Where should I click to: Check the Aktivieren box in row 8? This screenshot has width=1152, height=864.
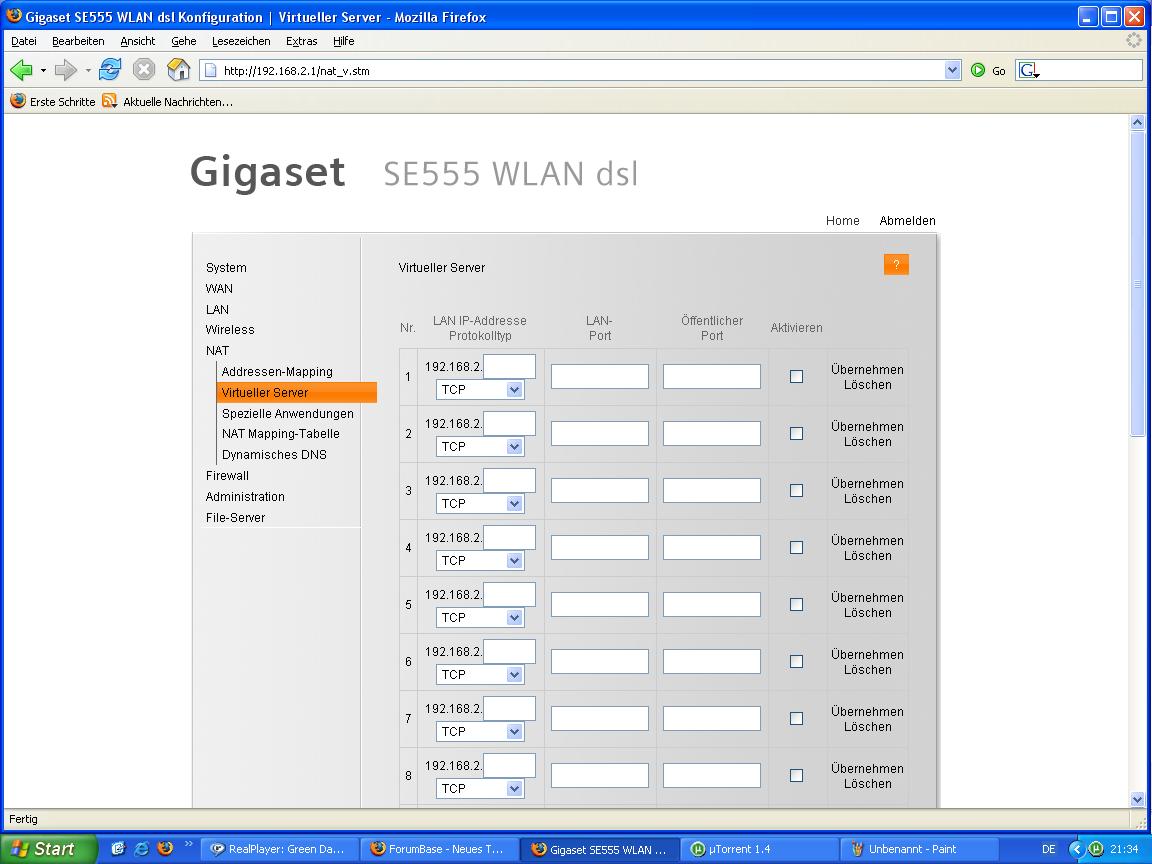tap(796, 775)
